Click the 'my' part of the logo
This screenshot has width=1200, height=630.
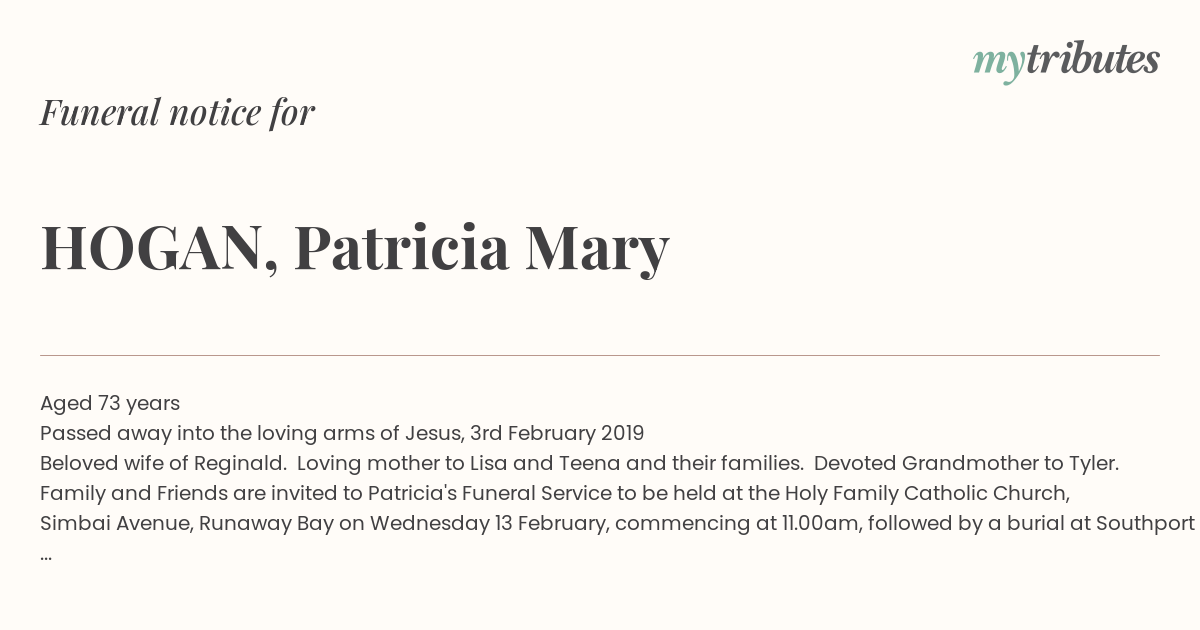998,64
